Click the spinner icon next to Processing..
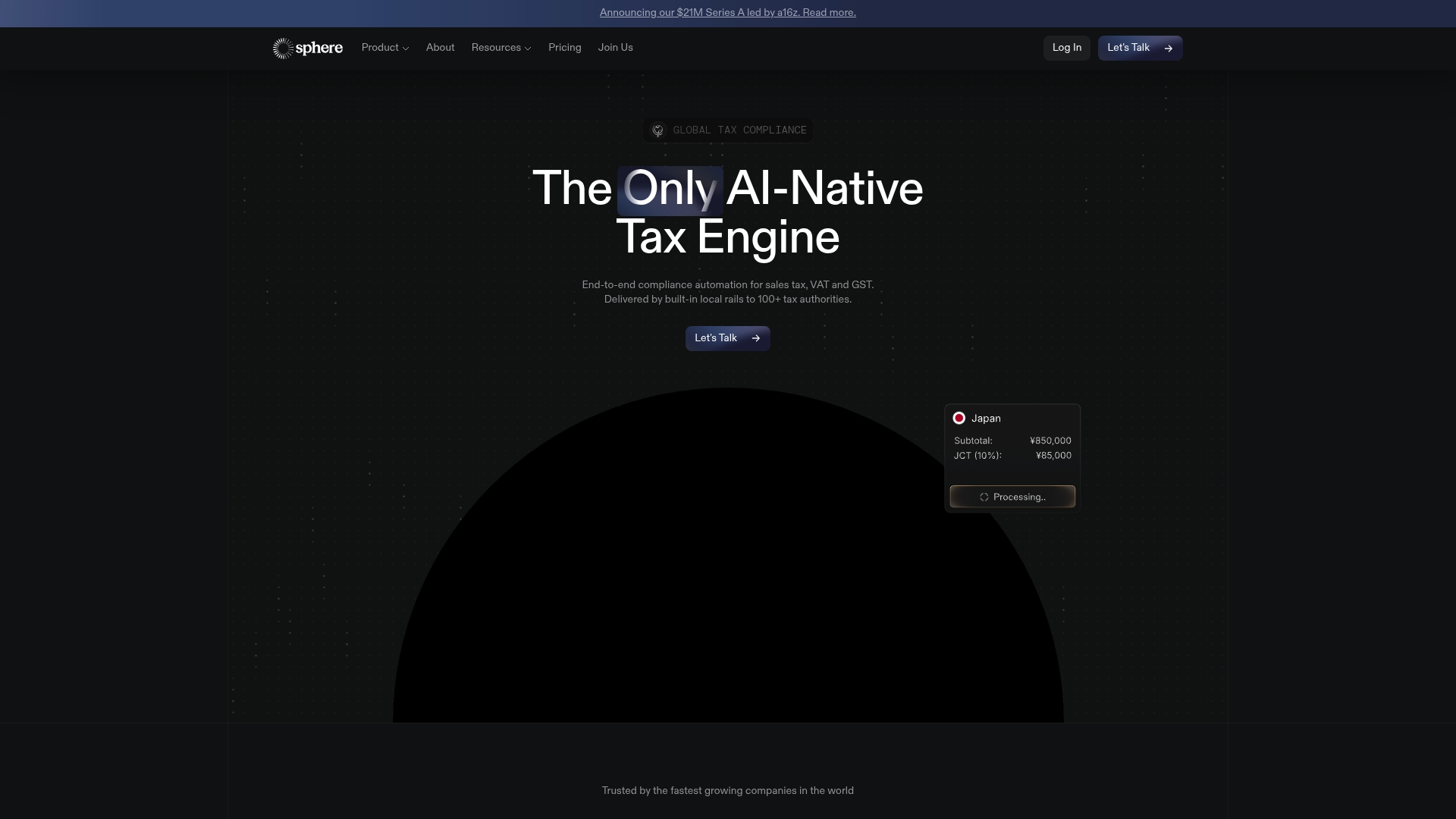 [x=984, y=497]
